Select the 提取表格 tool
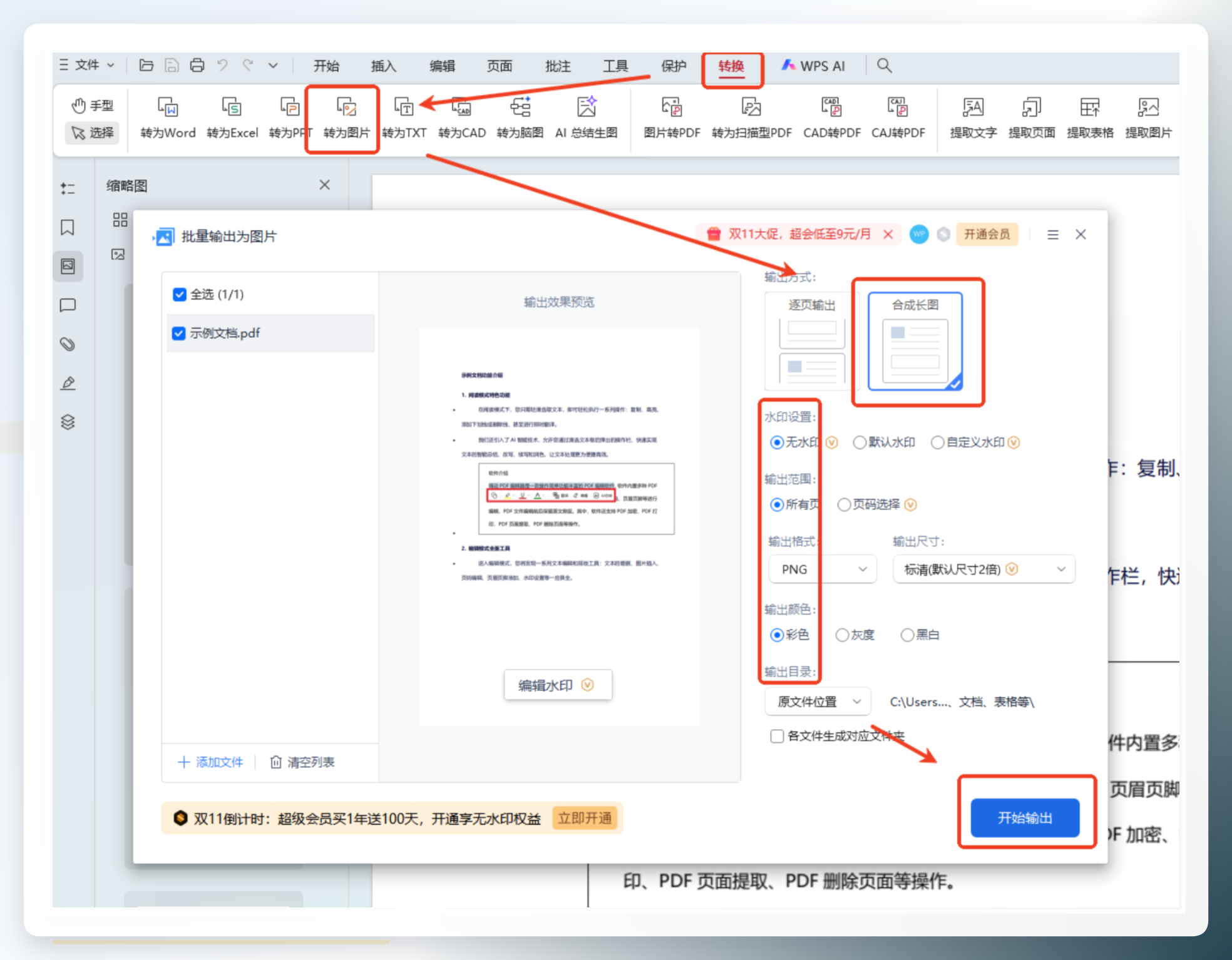 [1090, 117]
